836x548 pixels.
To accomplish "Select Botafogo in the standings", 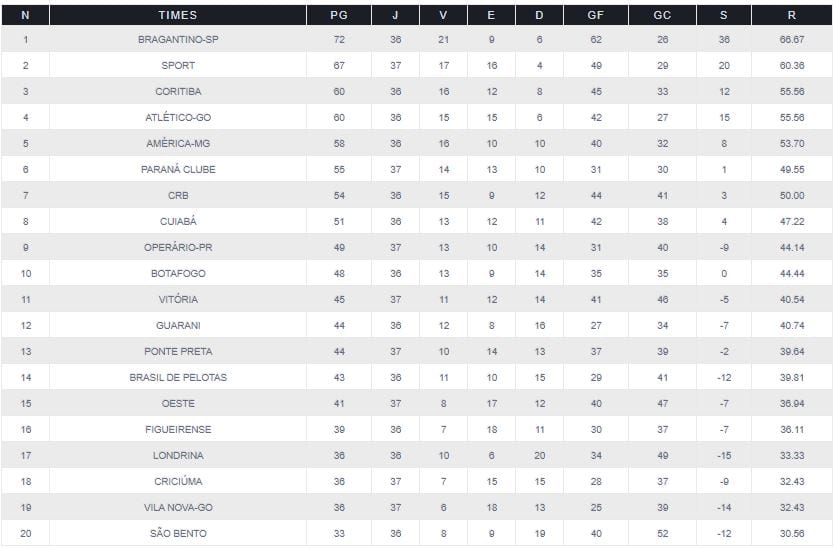I will click(178, 274).
